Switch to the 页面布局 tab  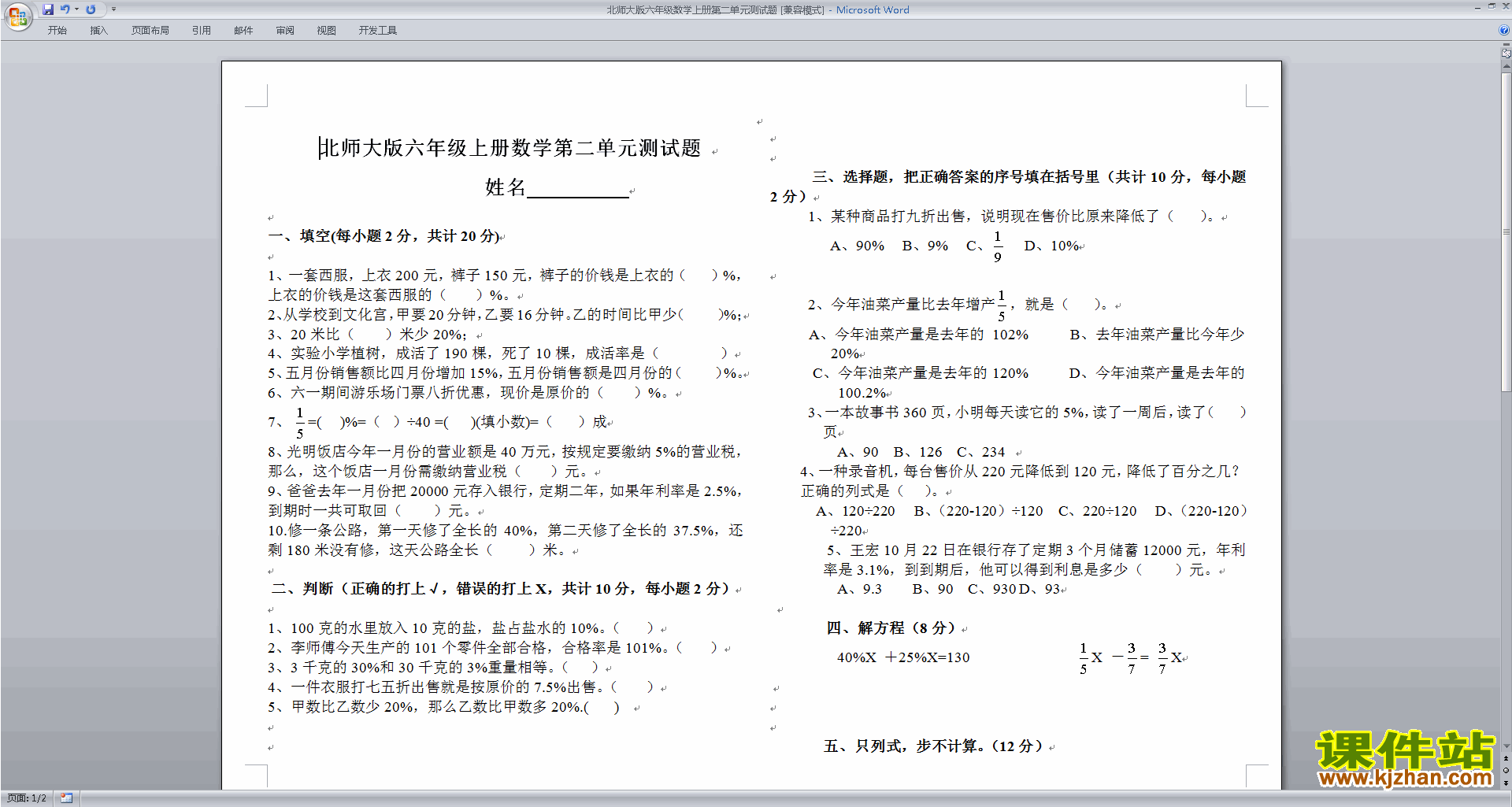tap(150, 30)
